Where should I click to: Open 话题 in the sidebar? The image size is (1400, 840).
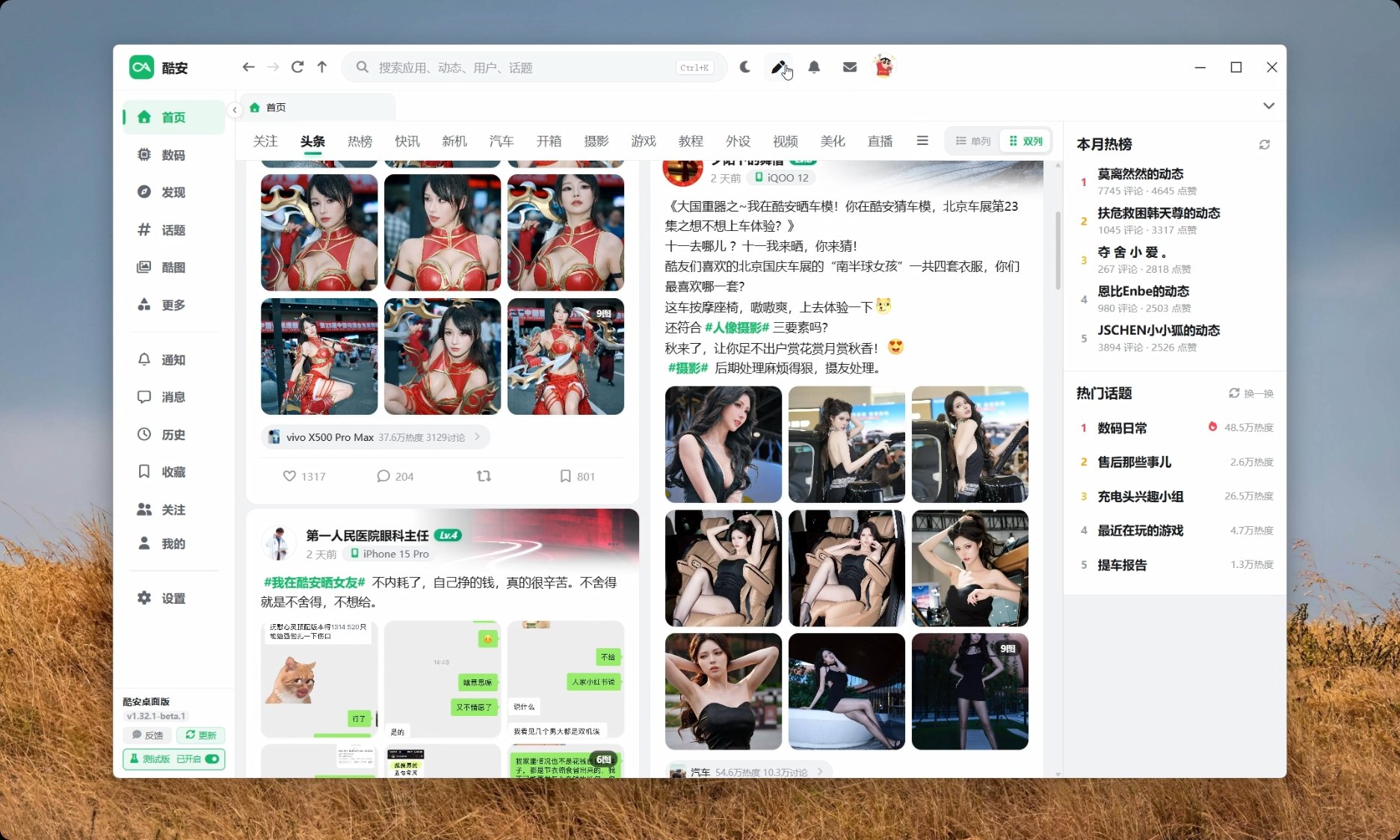(173, 229)
